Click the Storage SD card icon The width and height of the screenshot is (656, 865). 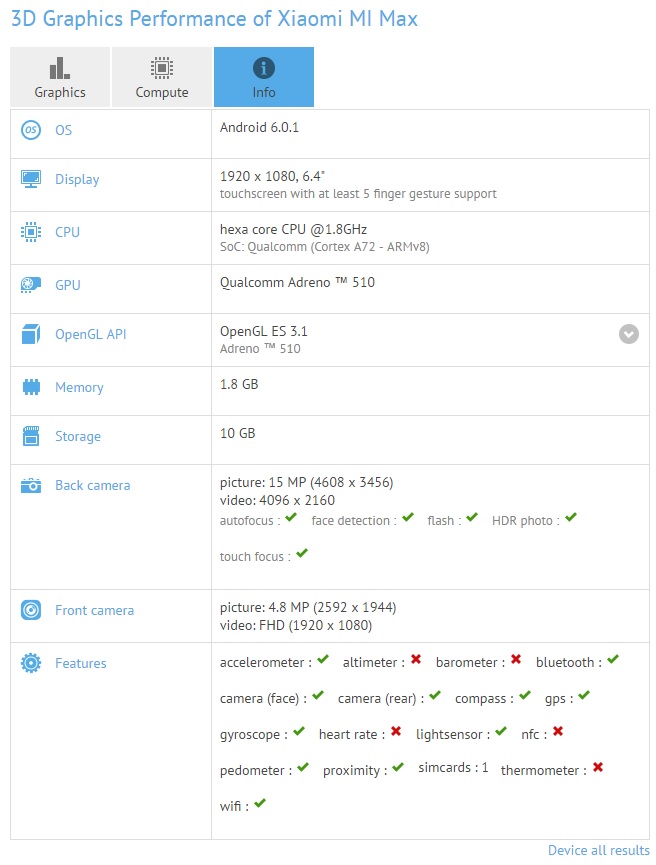point(31,436)
